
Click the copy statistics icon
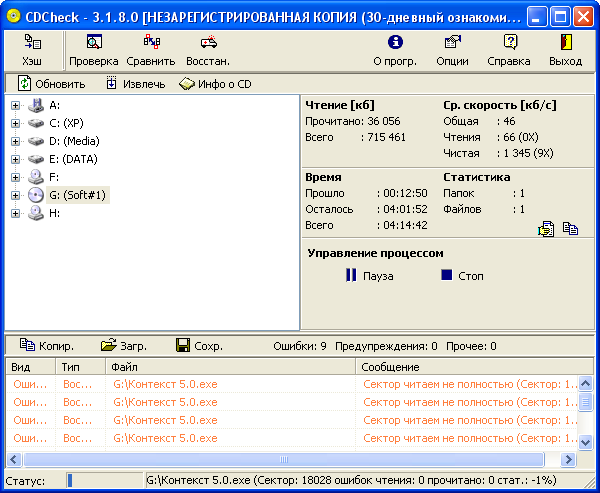(x=570, y=229)
